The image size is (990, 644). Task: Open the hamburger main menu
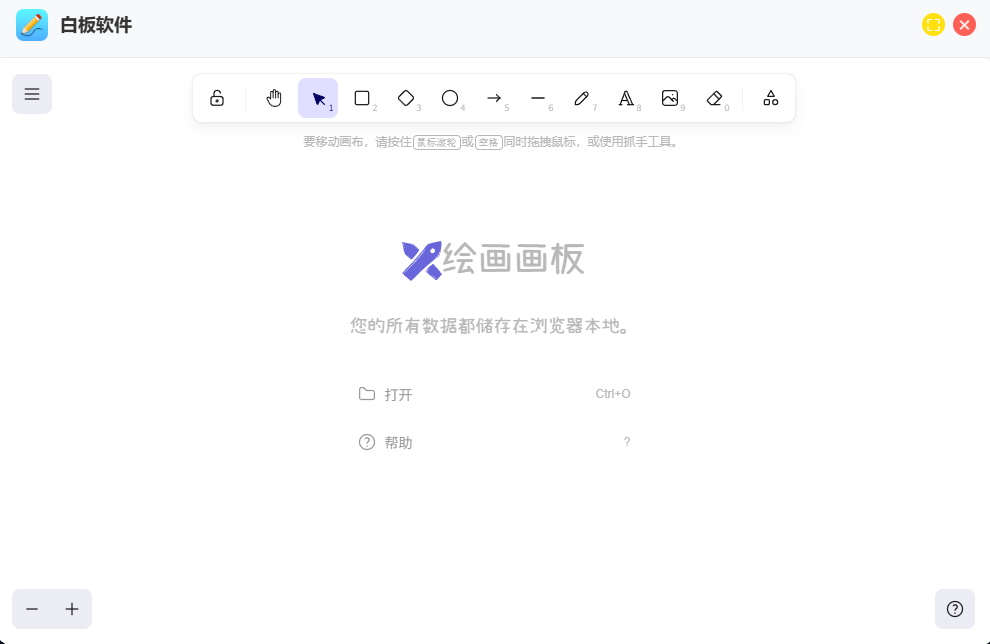[32, 94]
